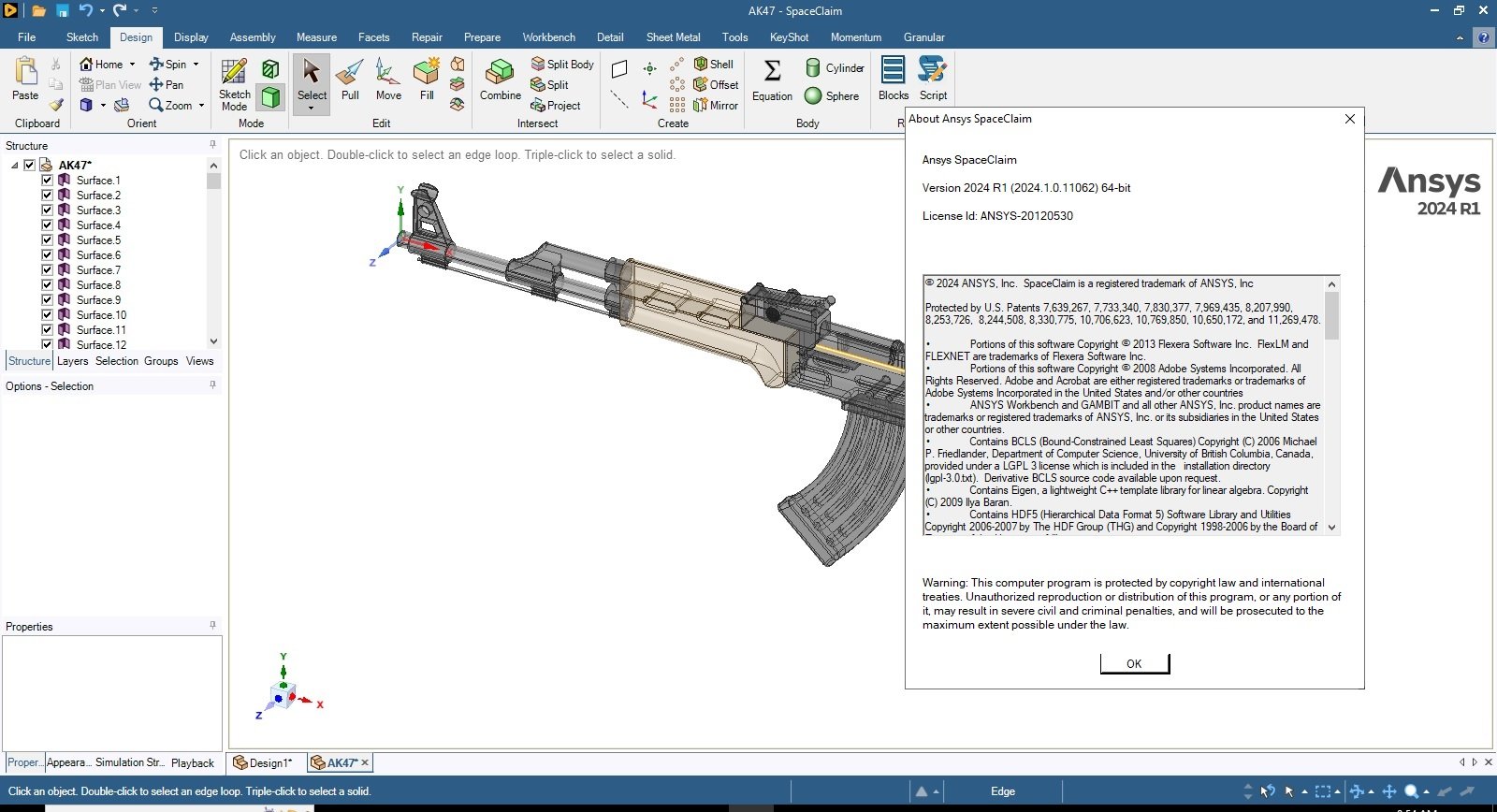Switch to the Layers panel tab
The width and height of the screenshot is (1497, 812).
click(x=72, y=361)
